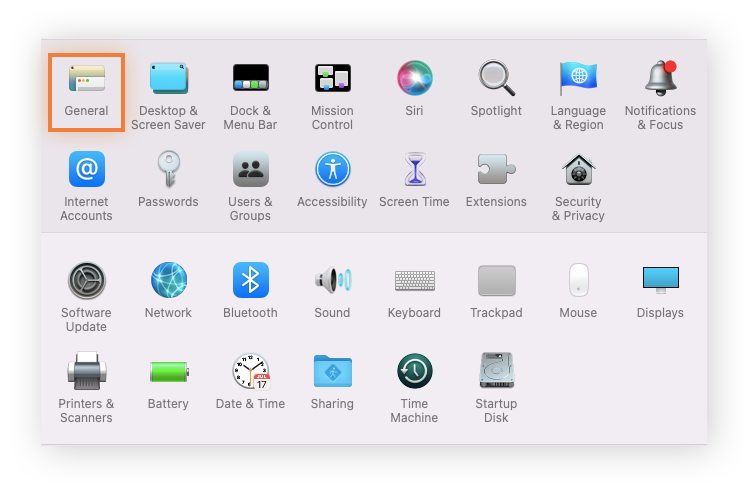Screen dimensions: 747x484
Task: Open the Passwords key icon
Action: 168,169
